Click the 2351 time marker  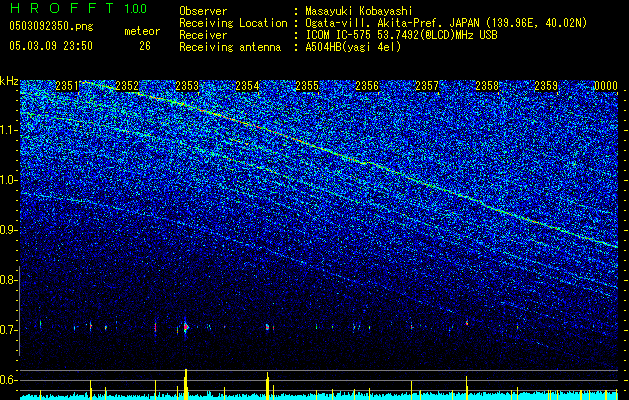coord(67,86)
